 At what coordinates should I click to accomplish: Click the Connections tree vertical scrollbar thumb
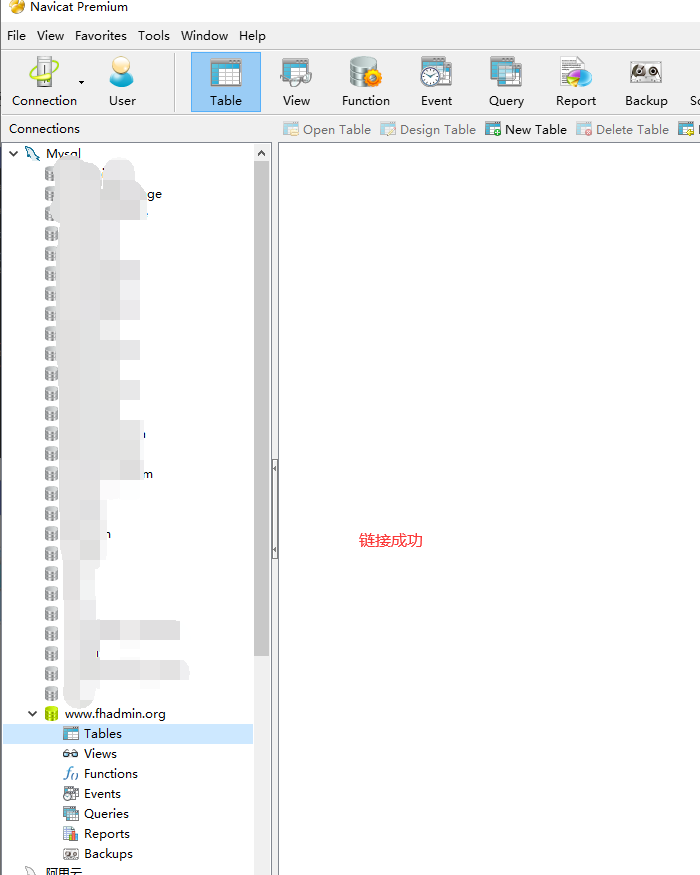pyautogui.click(x=261, y=408)
